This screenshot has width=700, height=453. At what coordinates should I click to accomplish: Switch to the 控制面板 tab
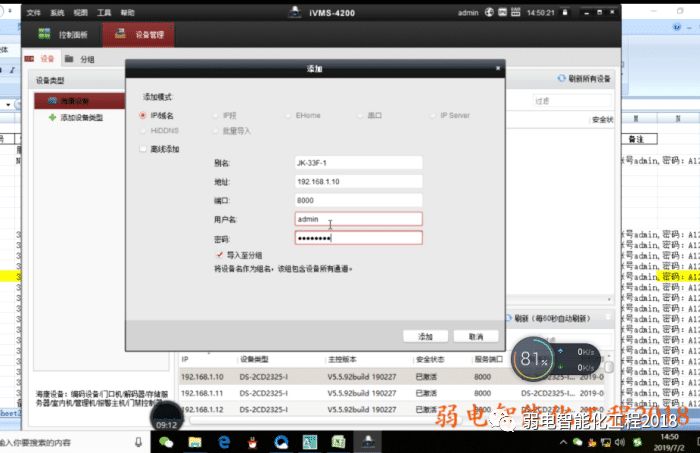(63, 34)
